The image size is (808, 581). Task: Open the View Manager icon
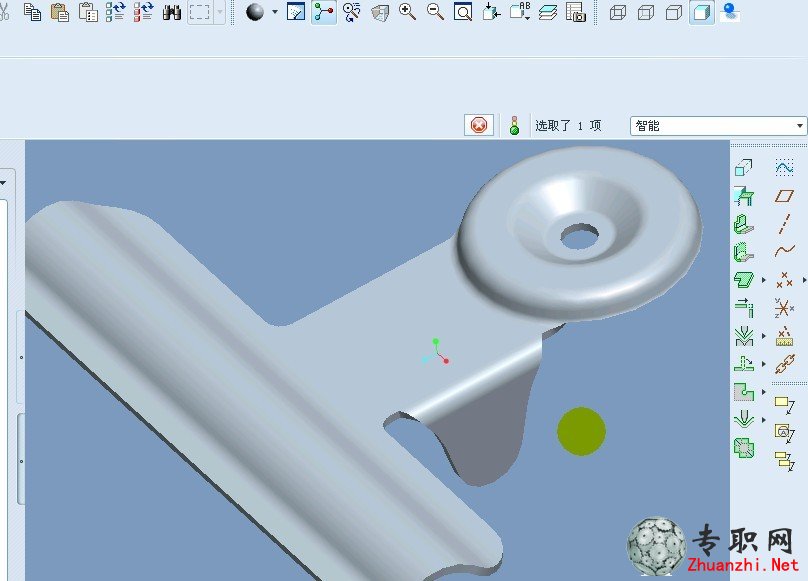pos(576,12)
